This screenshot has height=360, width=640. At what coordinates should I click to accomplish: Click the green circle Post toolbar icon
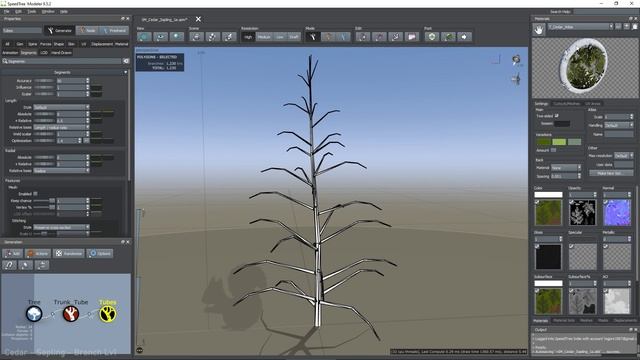point(432,37)
